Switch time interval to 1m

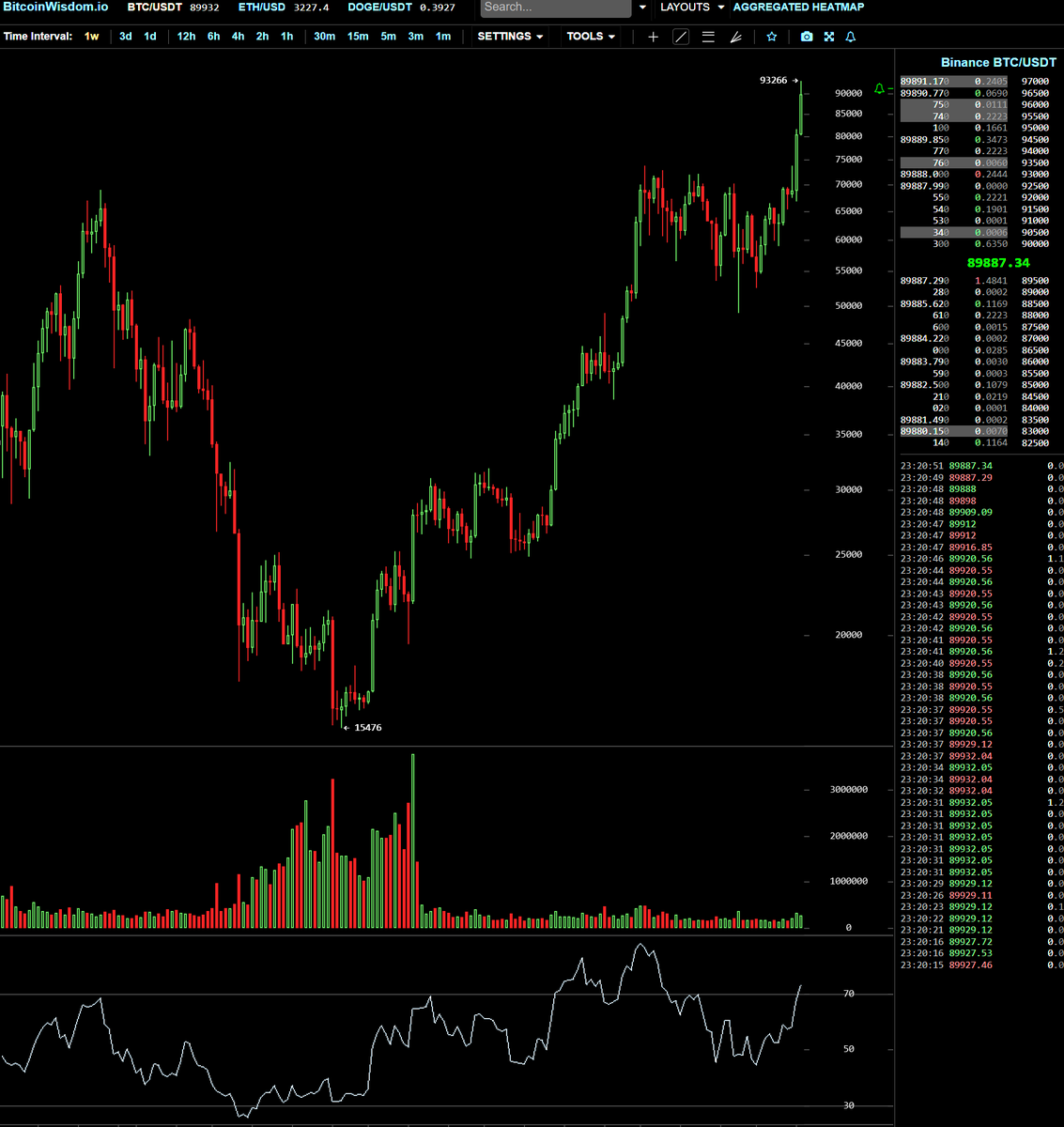coord(442,37)
